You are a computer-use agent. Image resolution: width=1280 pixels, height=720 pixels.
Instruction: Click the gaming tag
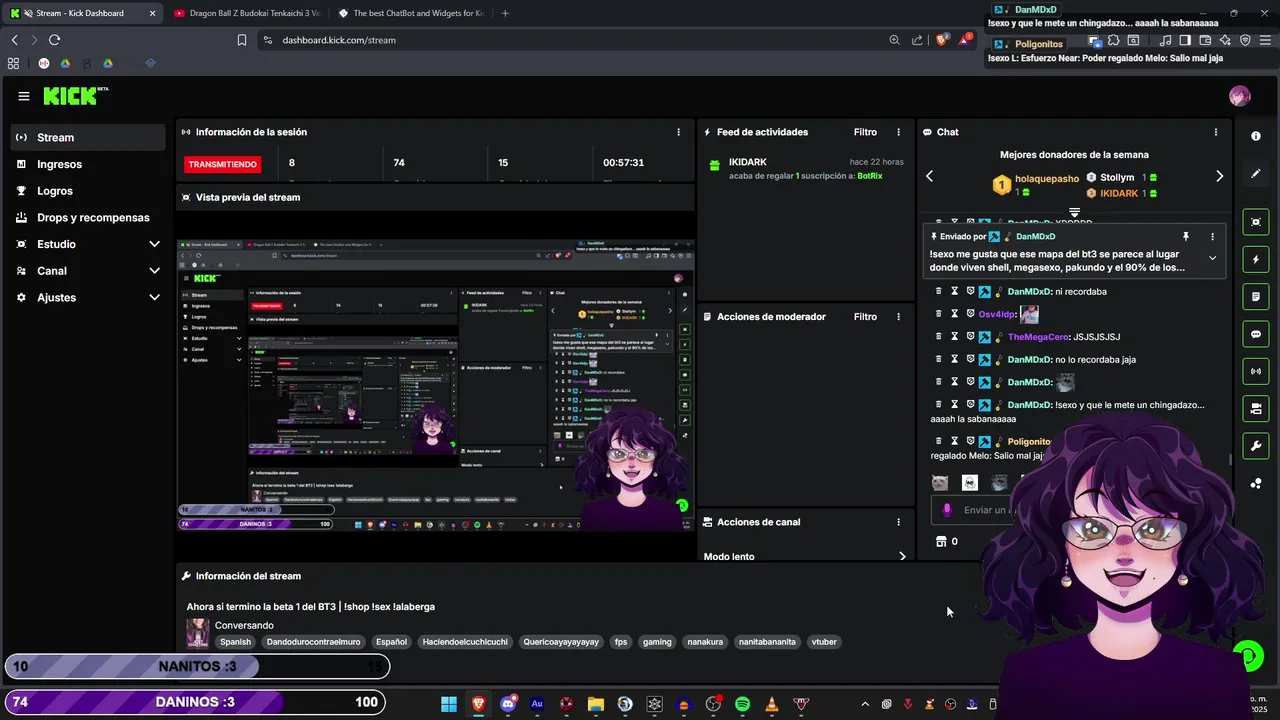click(x=657, y=642)
